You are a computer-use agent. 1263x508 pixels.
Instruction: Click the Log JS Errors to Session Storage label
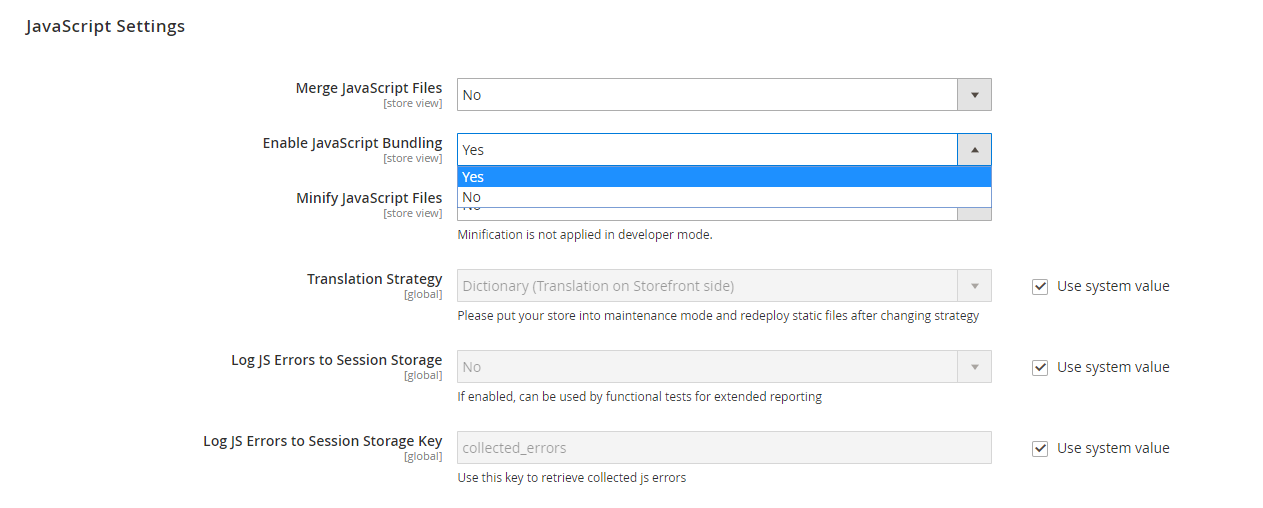click(x=337, y=360)
